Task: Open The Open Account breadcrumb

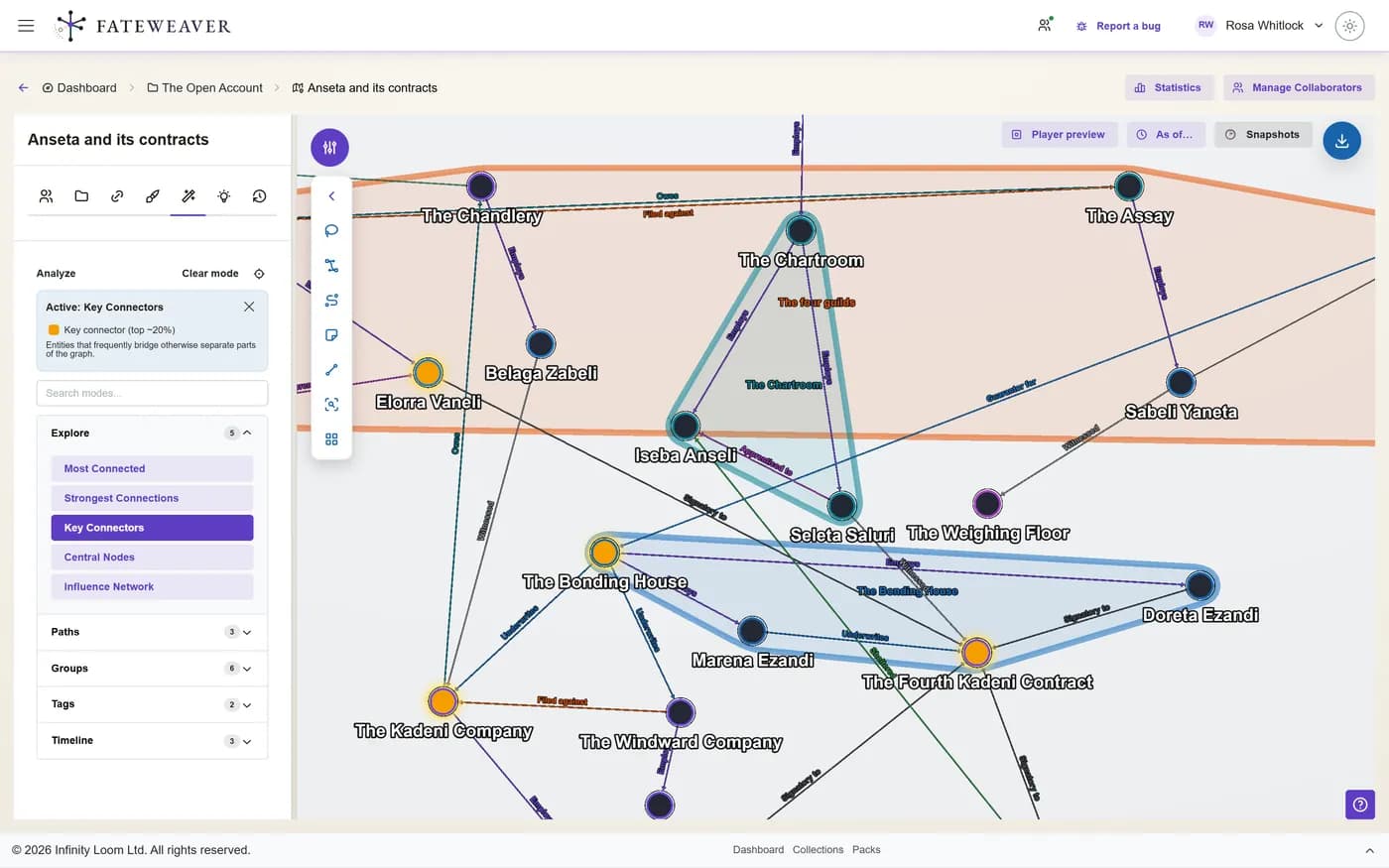Action: pos(204,87)
